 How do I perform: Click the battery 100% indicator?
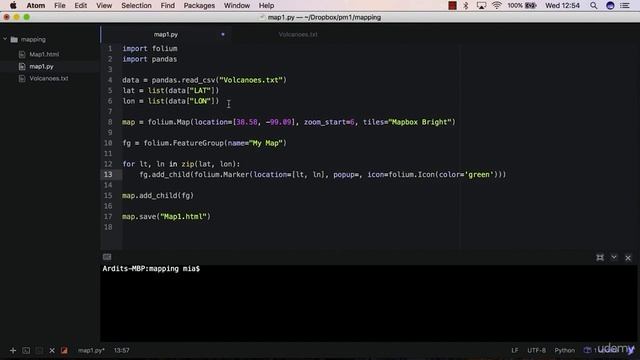coord(522,5)
